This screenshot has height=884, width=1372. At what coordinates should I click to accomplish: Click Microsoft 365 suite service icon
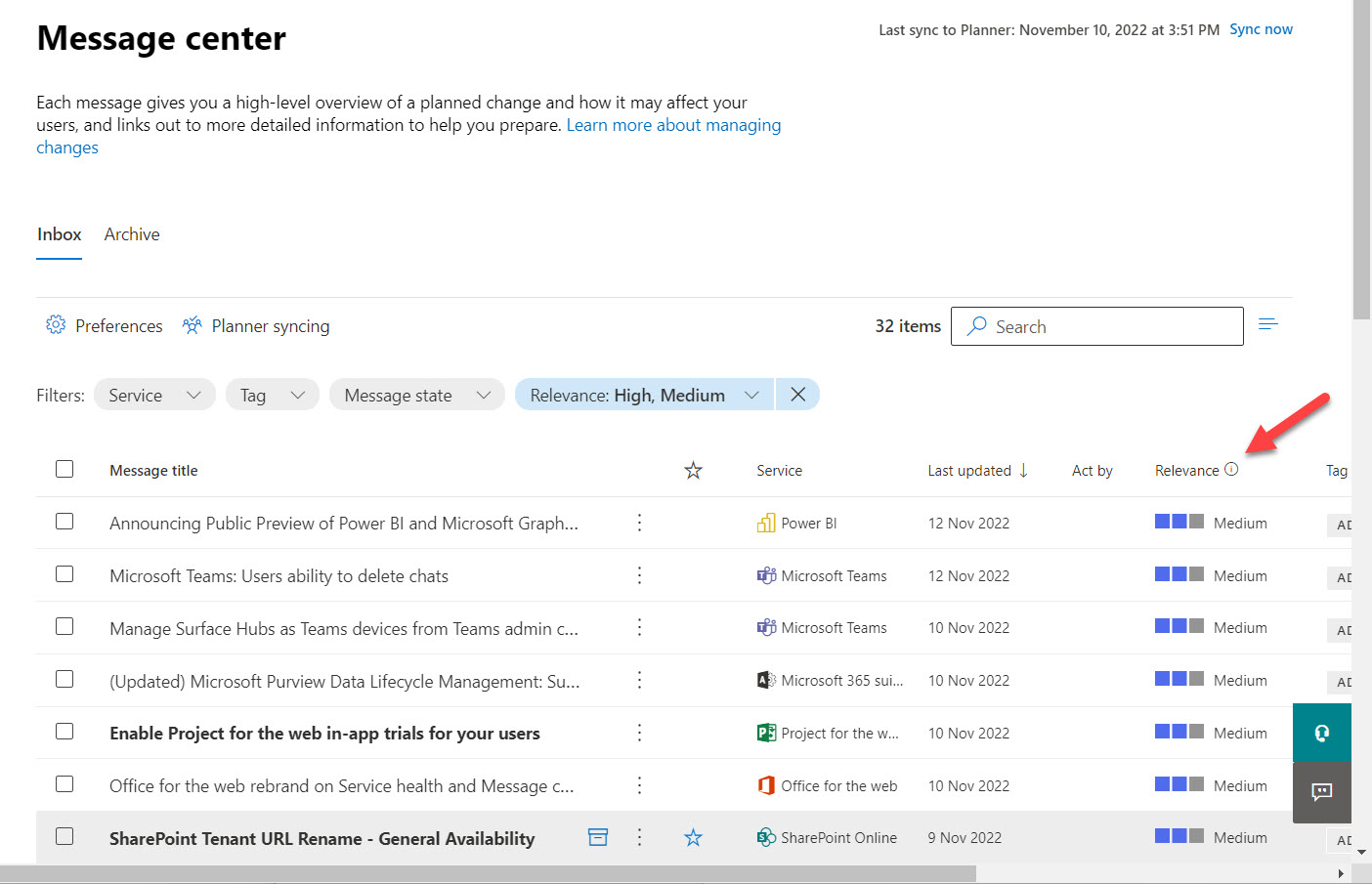766,680
